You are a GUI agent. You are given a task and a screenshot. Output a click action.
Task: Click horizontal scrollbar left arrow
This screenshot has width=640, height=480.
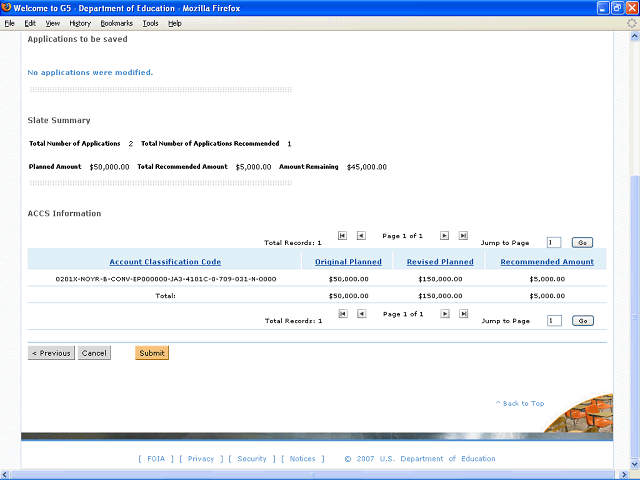[4, 475]
